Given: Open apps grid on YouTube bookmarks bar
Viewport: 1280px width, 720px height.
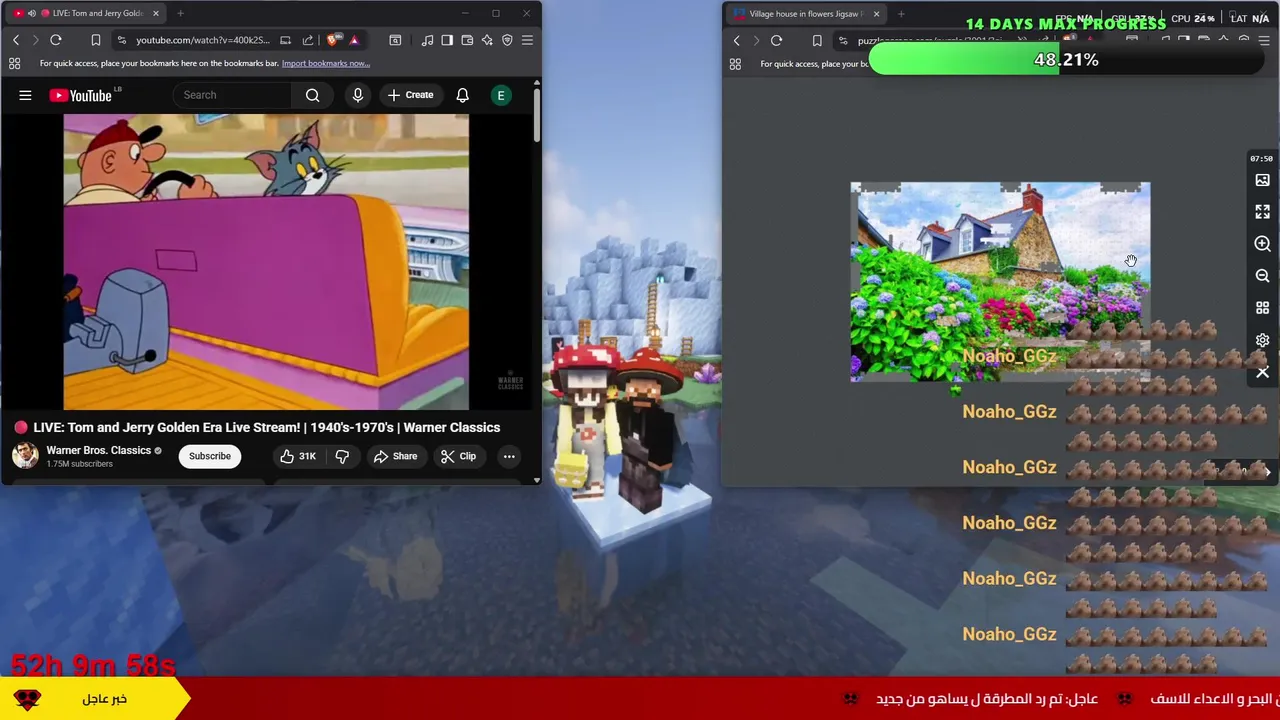Looking at the screenshot, I should click(x=15, y=63).
